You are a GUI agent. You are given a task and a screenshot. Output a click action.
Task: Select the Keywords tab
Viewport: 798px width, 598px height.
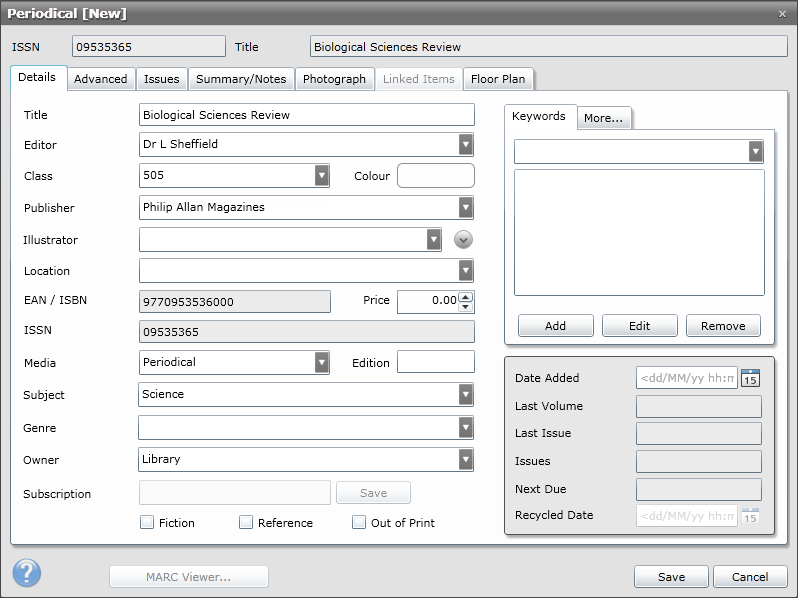pos(539,116)
